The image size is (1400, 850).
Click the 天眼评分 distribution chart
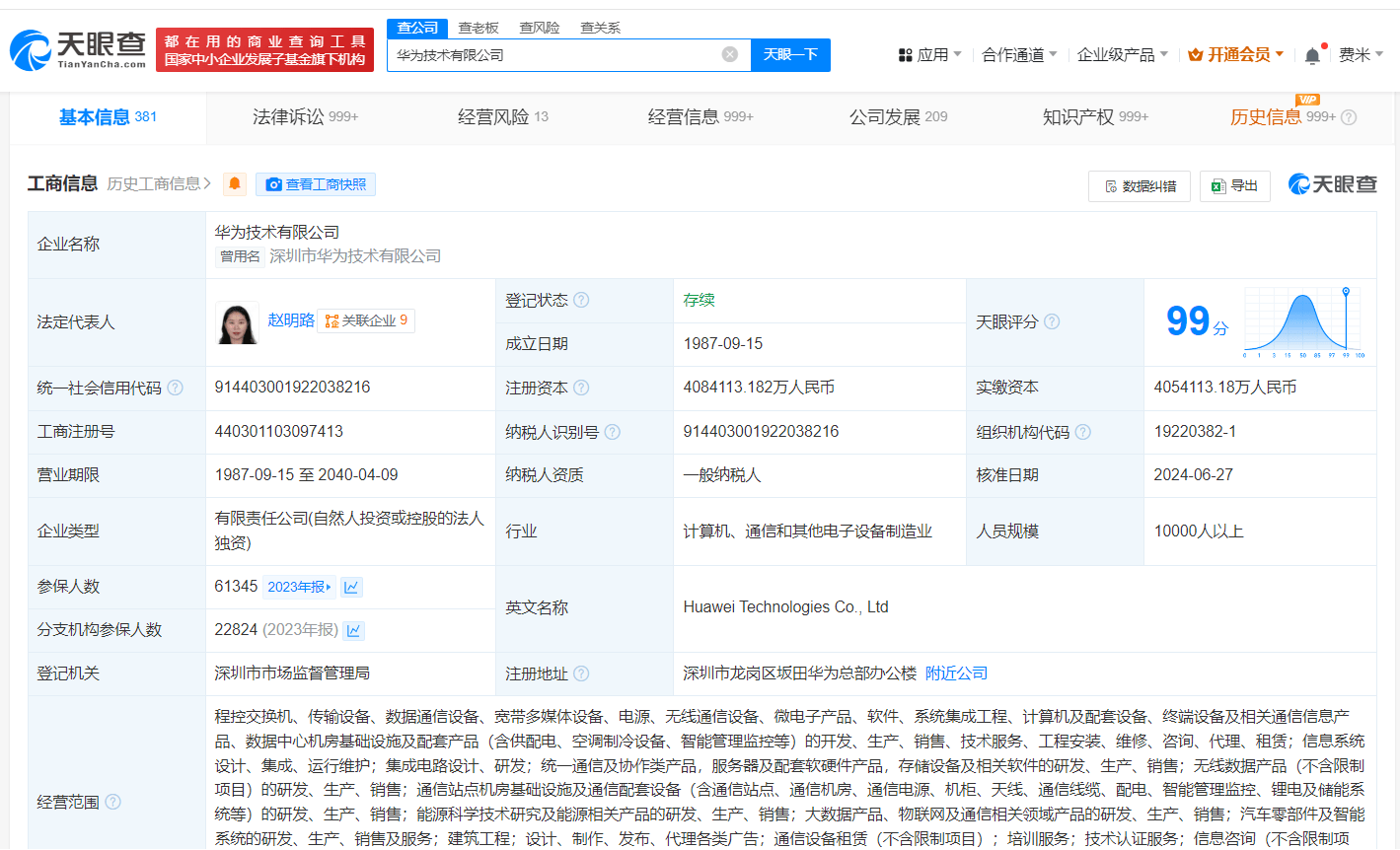click(1302, 321)
